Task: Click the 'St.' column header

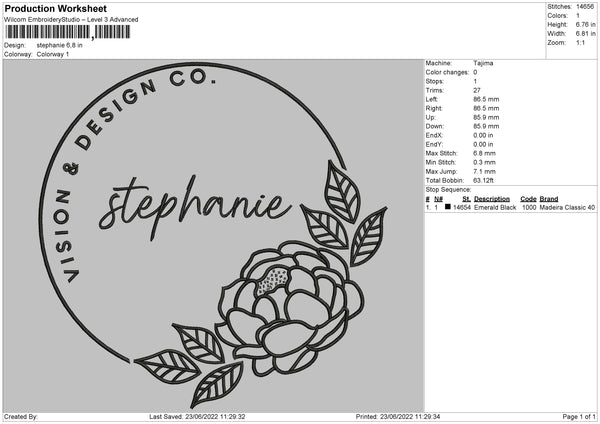Action: click(466, 199)
